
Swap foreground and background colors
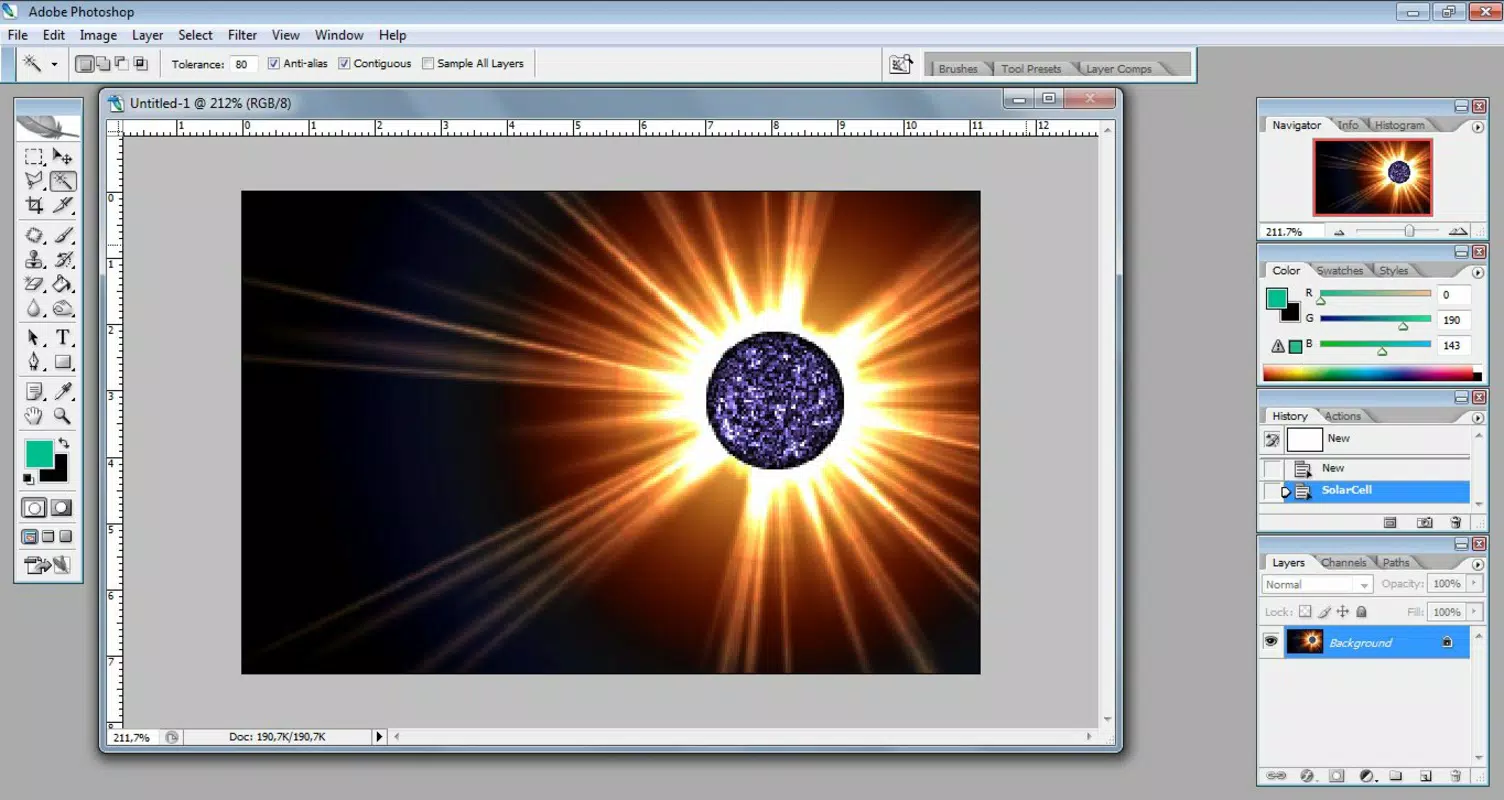click(64, 443)
